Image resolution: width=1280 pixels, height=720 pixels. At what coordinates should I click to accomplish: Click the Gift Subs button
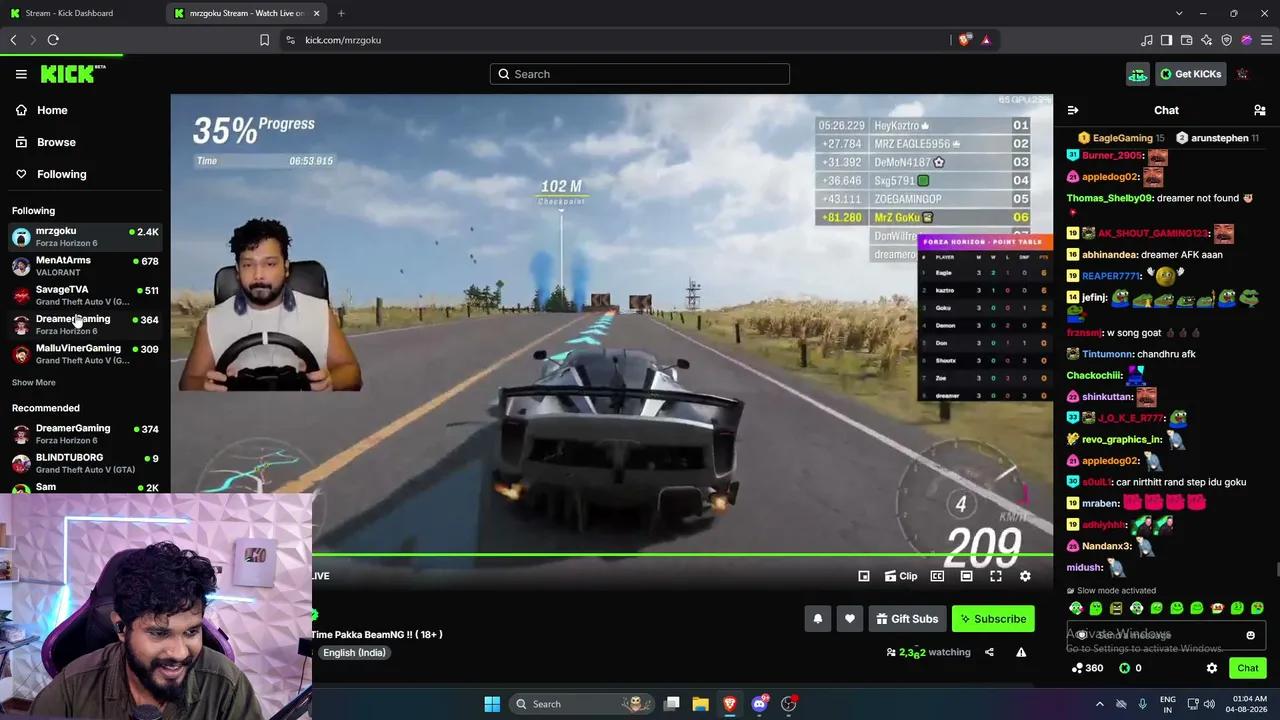coord(907,619)
